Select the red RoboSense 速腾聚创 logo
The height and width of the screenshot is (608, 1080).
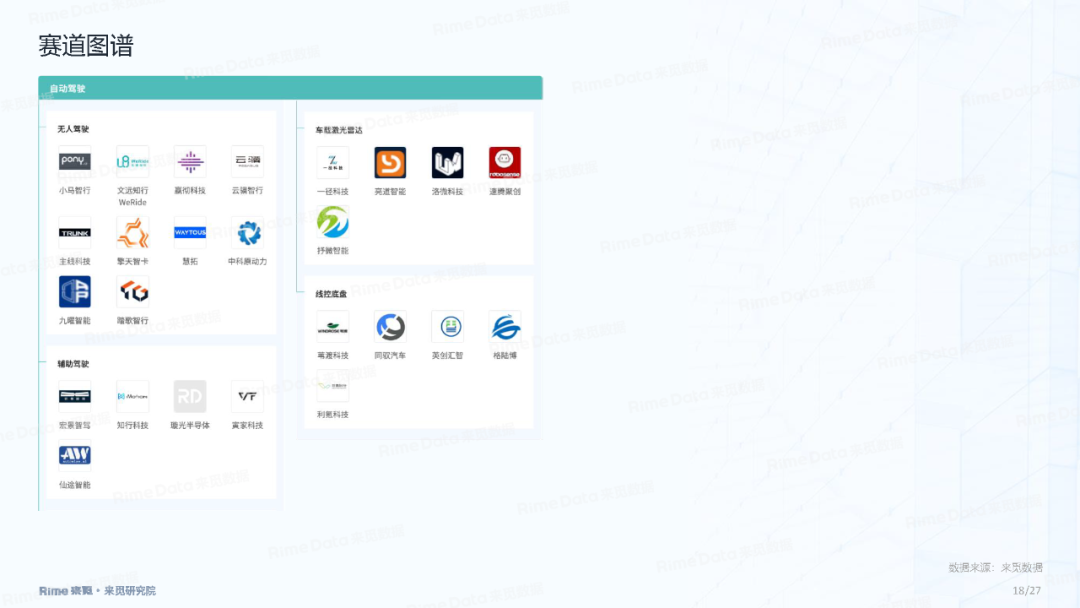click(x=504, y=162)
